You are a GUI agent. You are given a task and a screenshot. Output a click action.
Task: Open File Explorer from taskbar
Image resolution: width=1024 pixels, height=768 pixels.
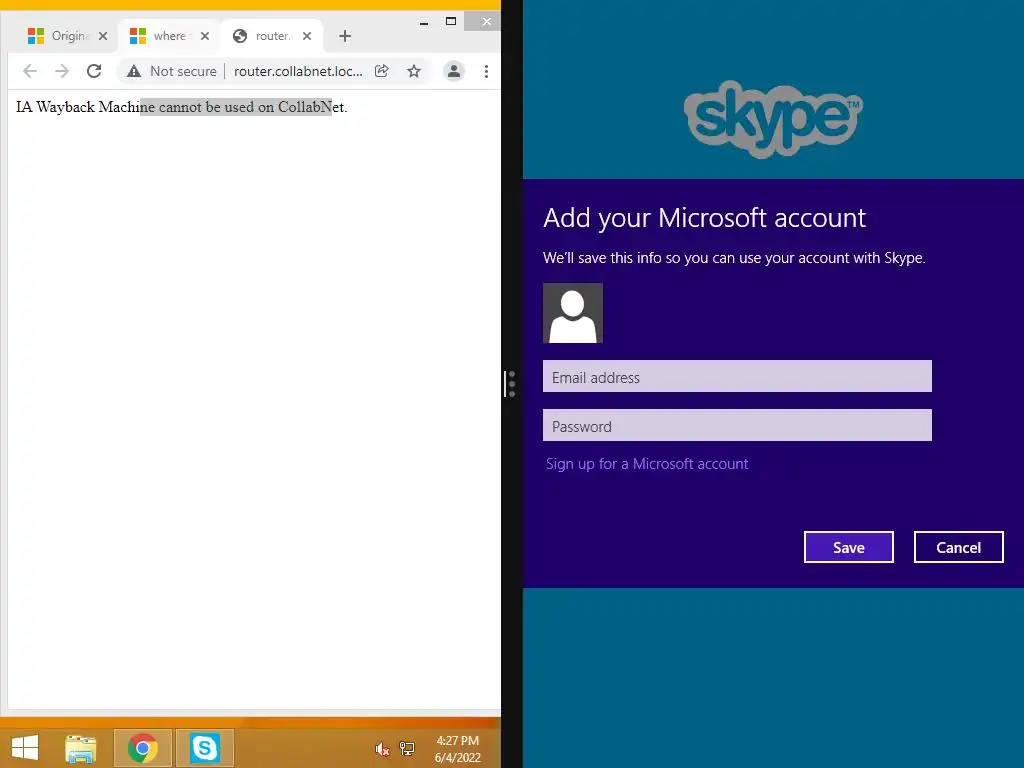[x=81, y=748]
